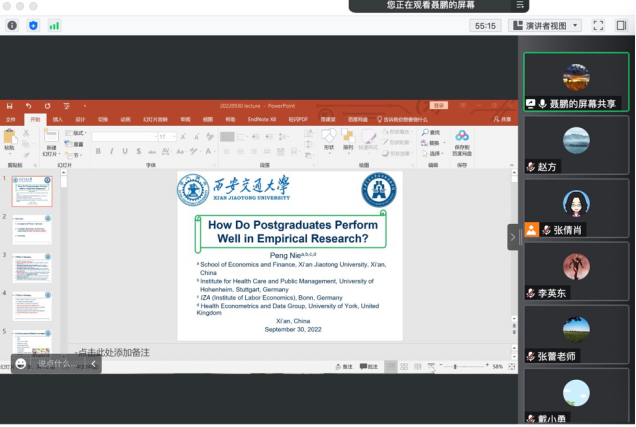Click the emoji reaction icon

[x=21, y=364]
